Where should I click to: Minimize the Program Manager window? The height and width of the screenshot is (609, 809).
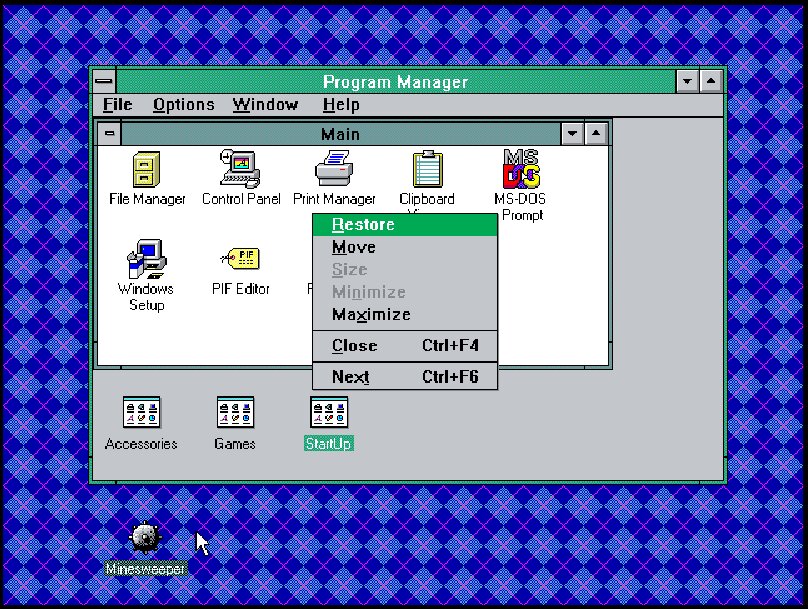click(x=687, y=81)
